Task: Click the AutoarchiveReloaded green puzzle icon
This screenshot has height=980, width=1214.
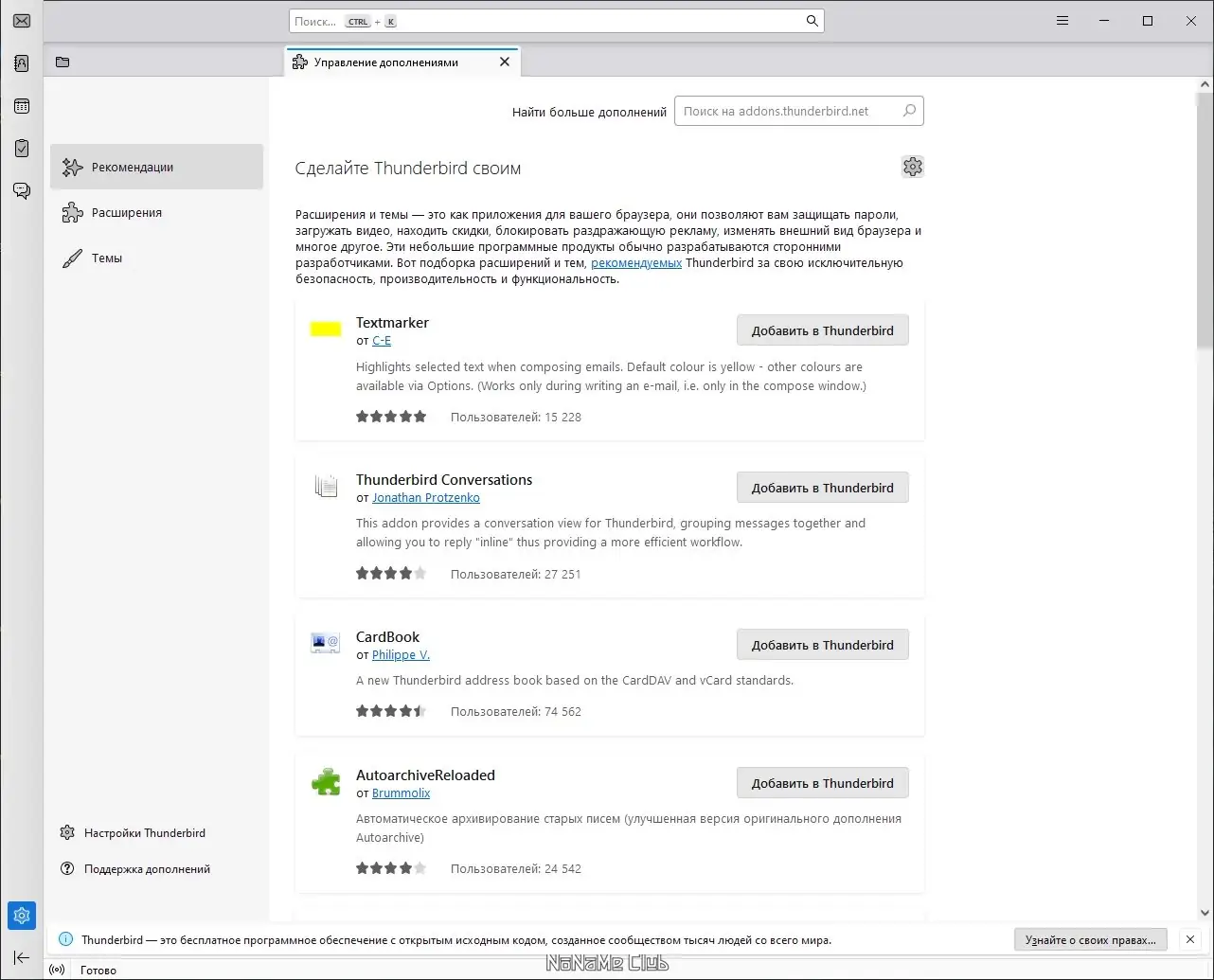Action: [326, 782]
